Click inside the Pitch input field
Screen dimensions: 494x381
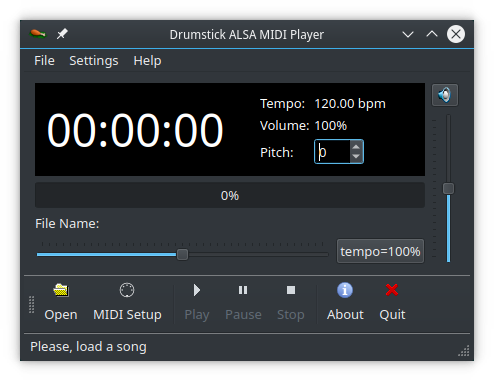tap(332, 152)
